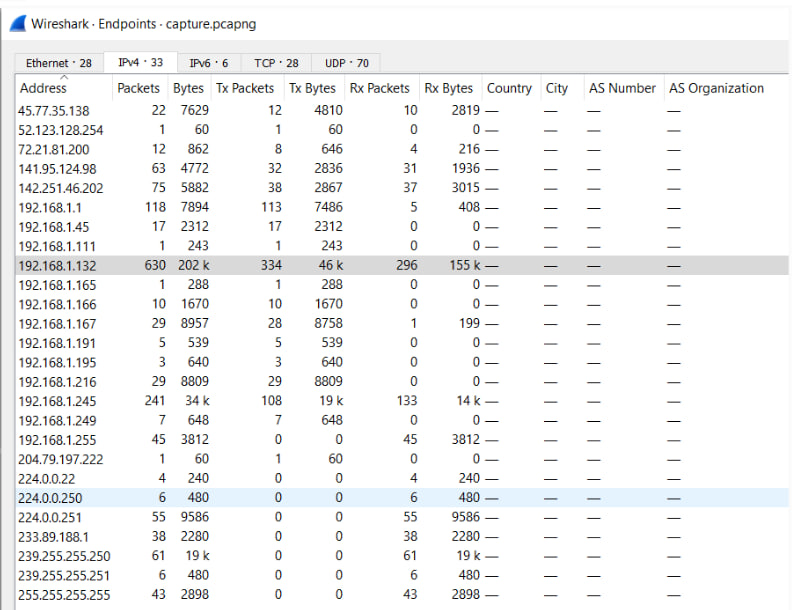Sort by the Country column header
Screen dimensions: 799x610
pos(509,88)
